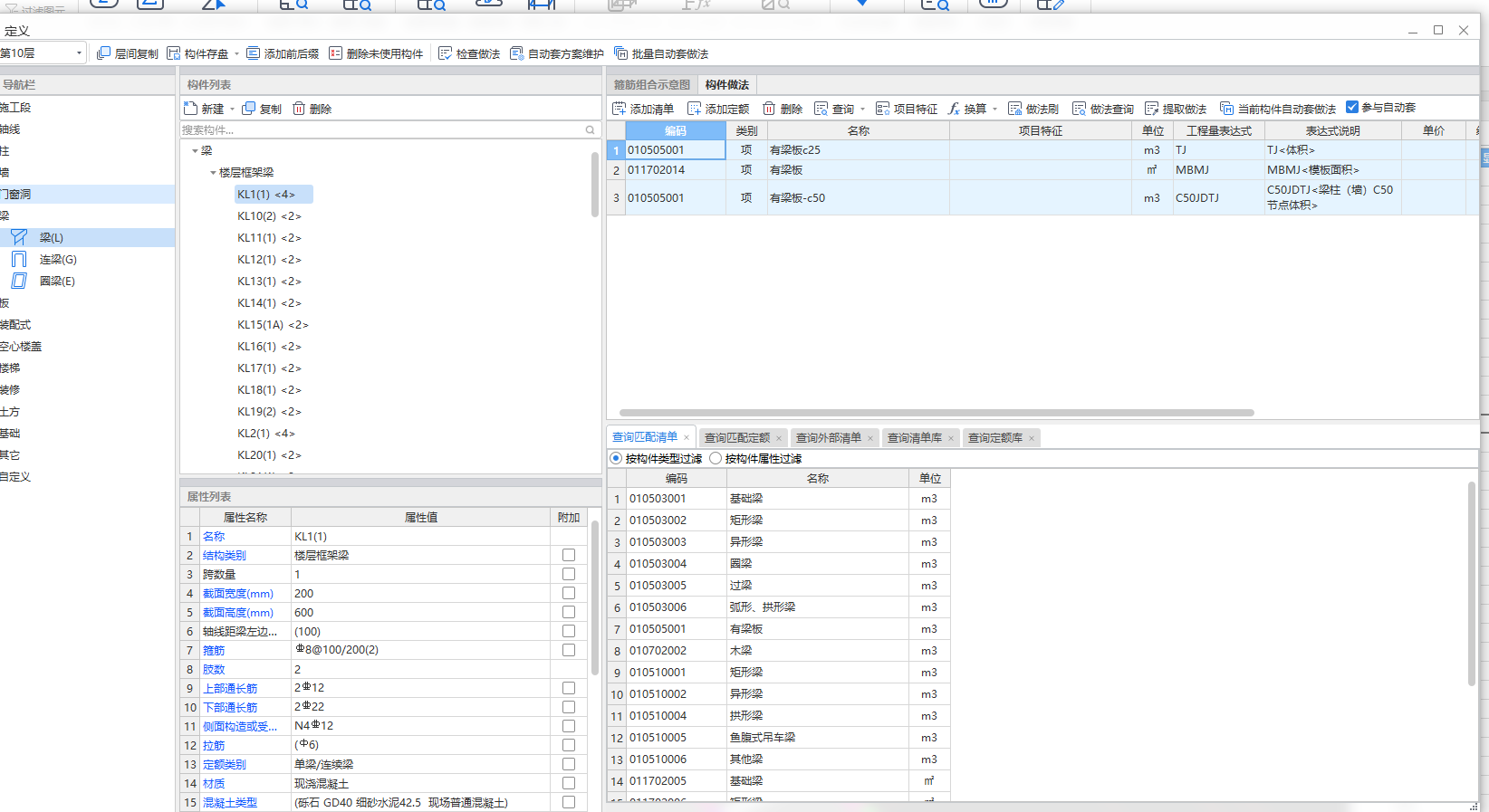Click the 检查做法 icon
1489x812 pixels.
click(446, 53)
